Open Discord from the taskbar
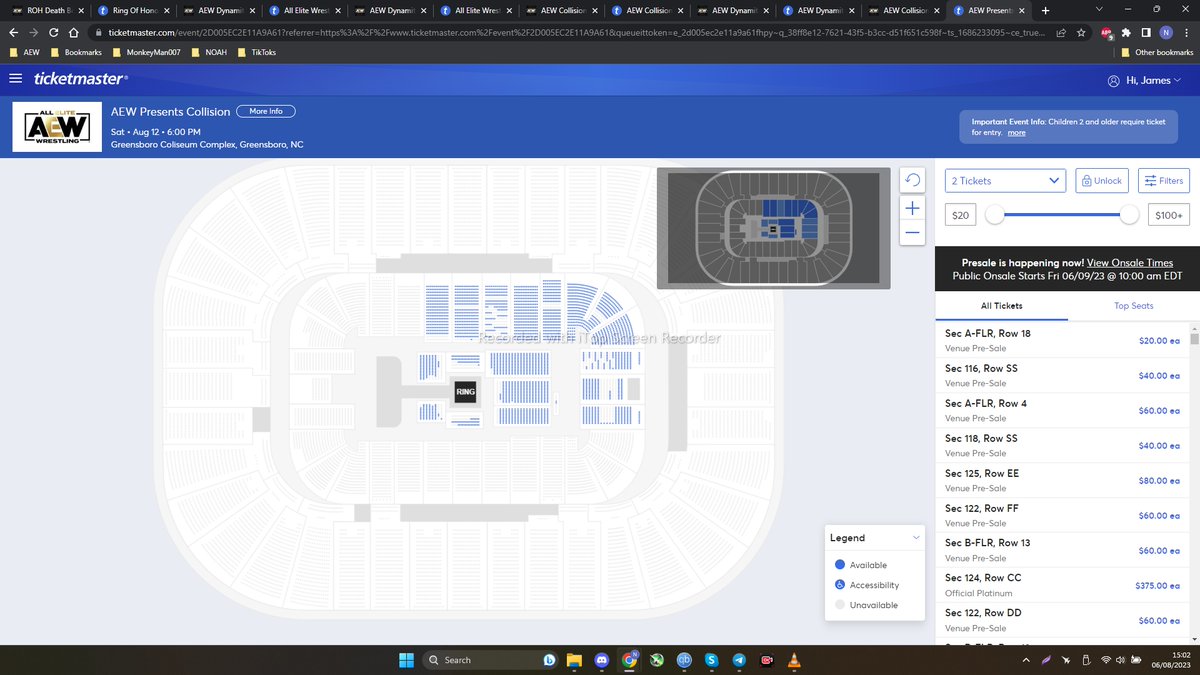This screenshot has width=1200, height=675. (x=602, y=660)
